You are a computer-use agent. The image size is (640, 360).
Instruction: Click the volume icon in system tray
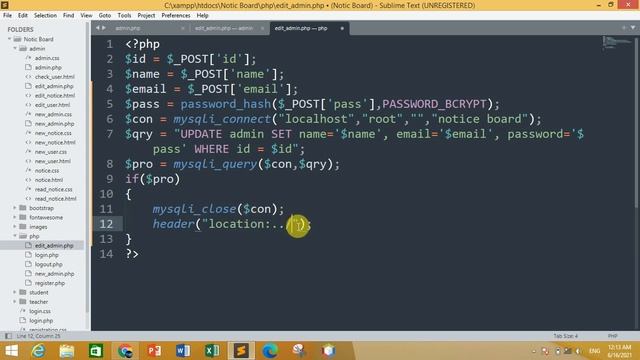(578, 351)
